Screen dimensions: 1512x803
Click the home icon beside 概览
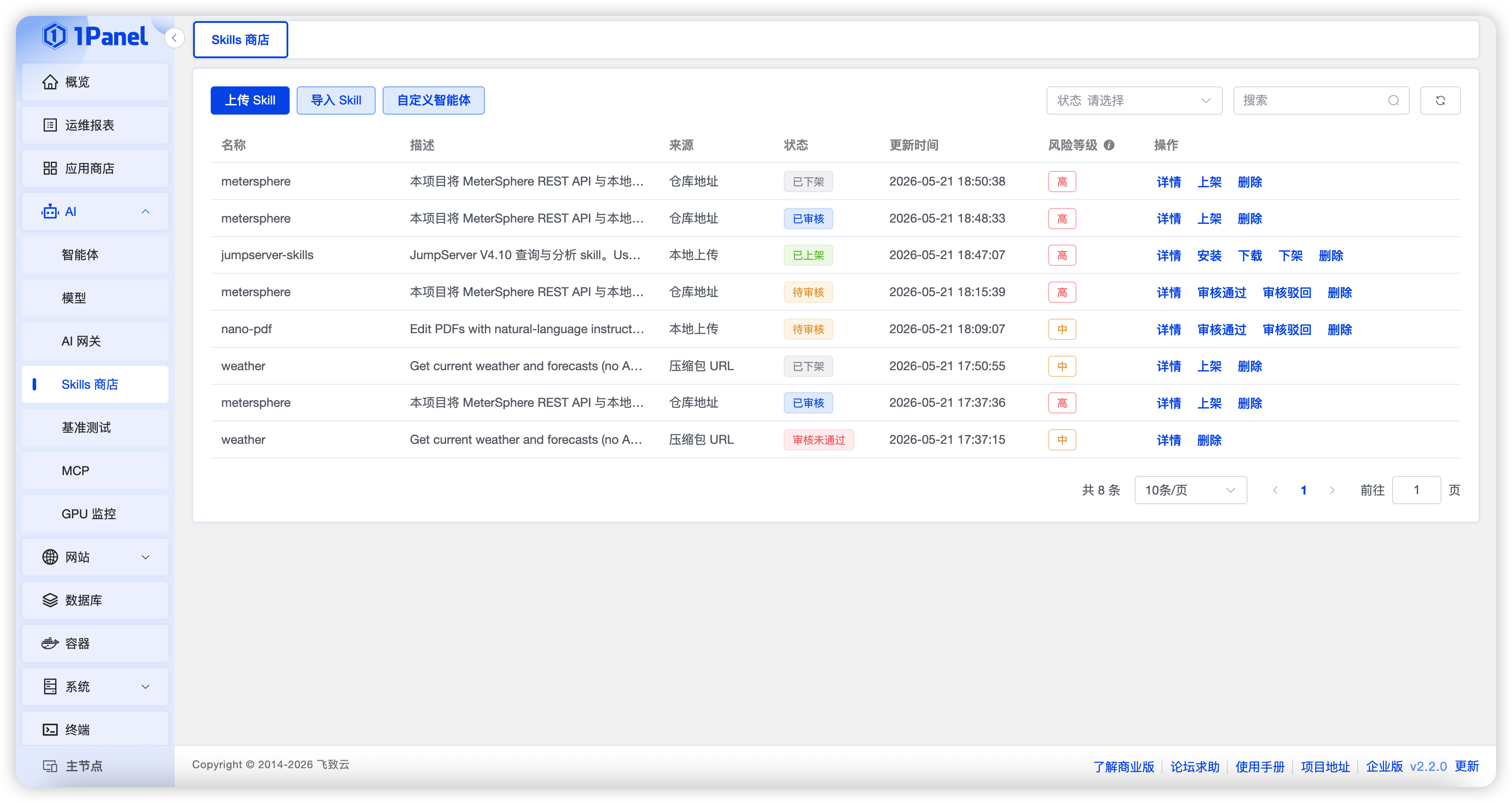51,82
